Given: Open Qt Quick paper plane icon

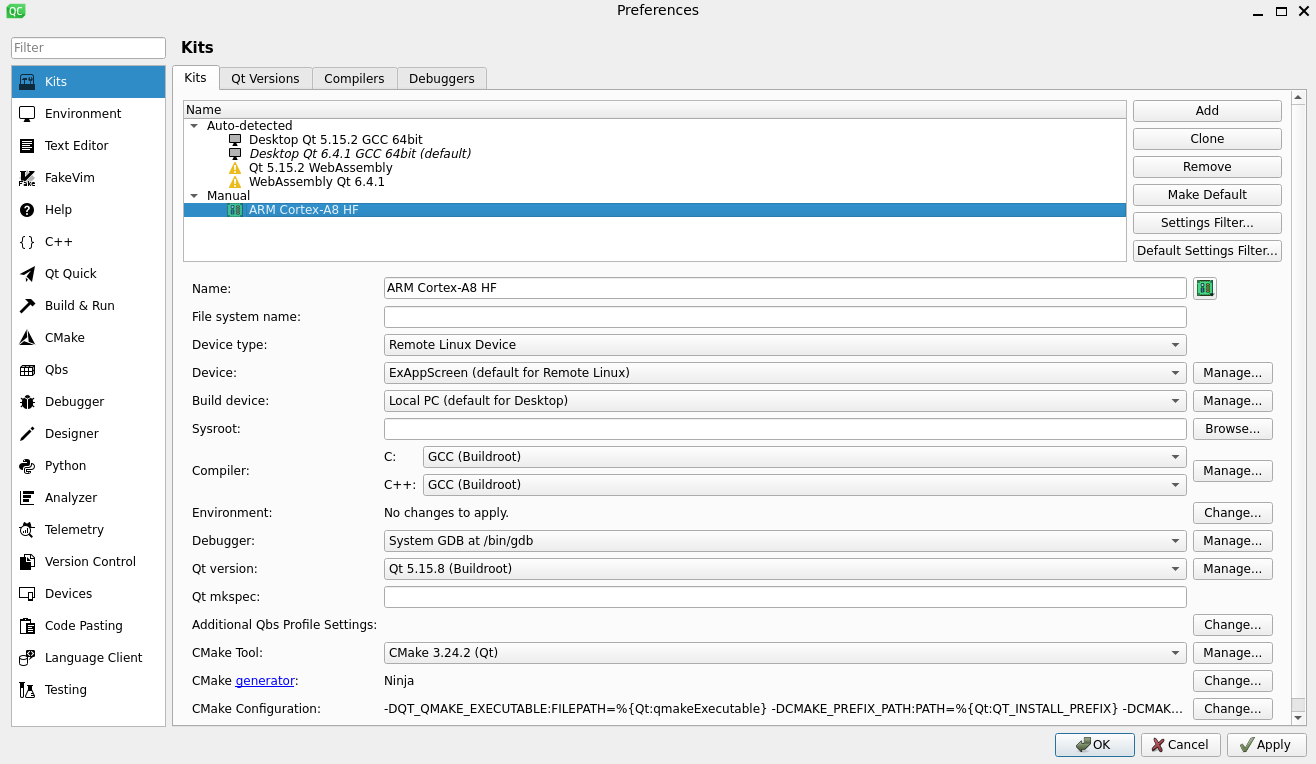Looking at the screenshot, I should point(27,274).
